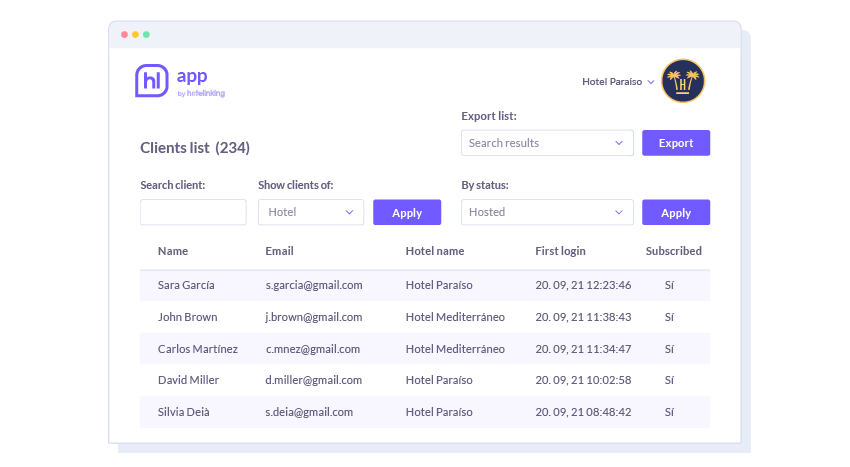Click first login time 10:02:58

pyautogui.click(x=608, y=380)
